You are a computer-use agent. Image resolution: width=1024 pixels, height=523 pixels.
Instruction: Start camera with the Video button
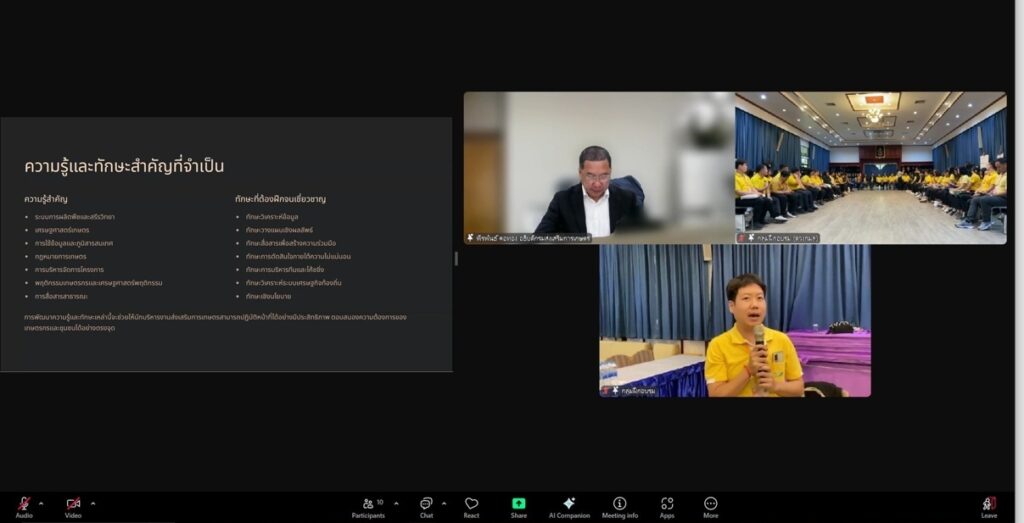tap(73, 504)
